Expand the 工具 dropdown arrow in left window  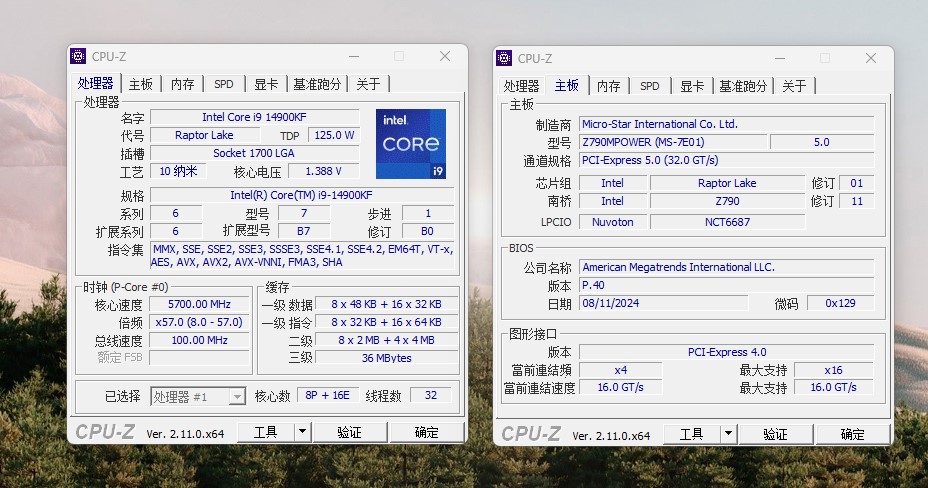[302, 432]
